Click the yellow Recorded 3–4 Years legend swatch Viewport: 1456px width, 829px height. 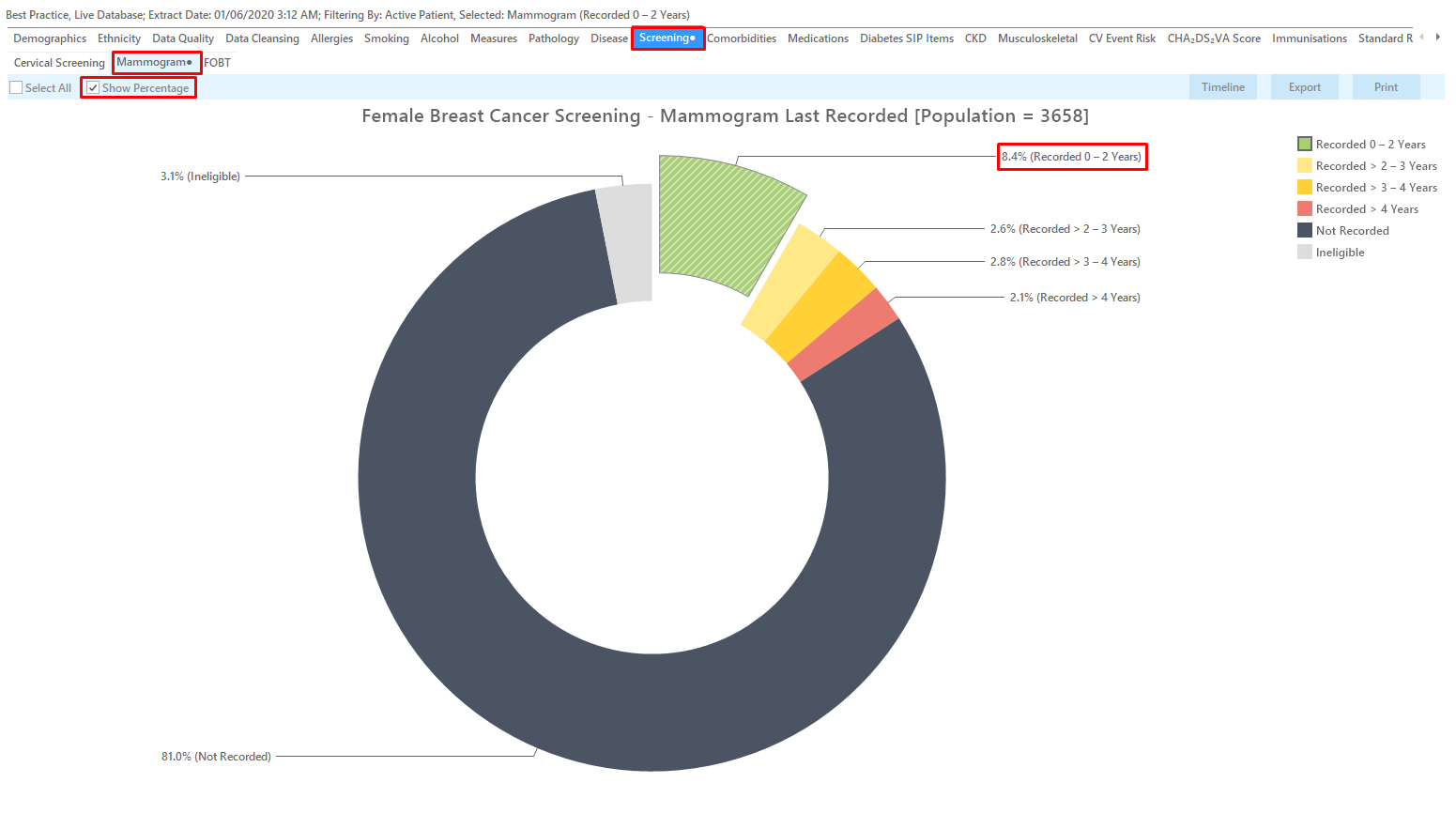[x=1304, y=187]
